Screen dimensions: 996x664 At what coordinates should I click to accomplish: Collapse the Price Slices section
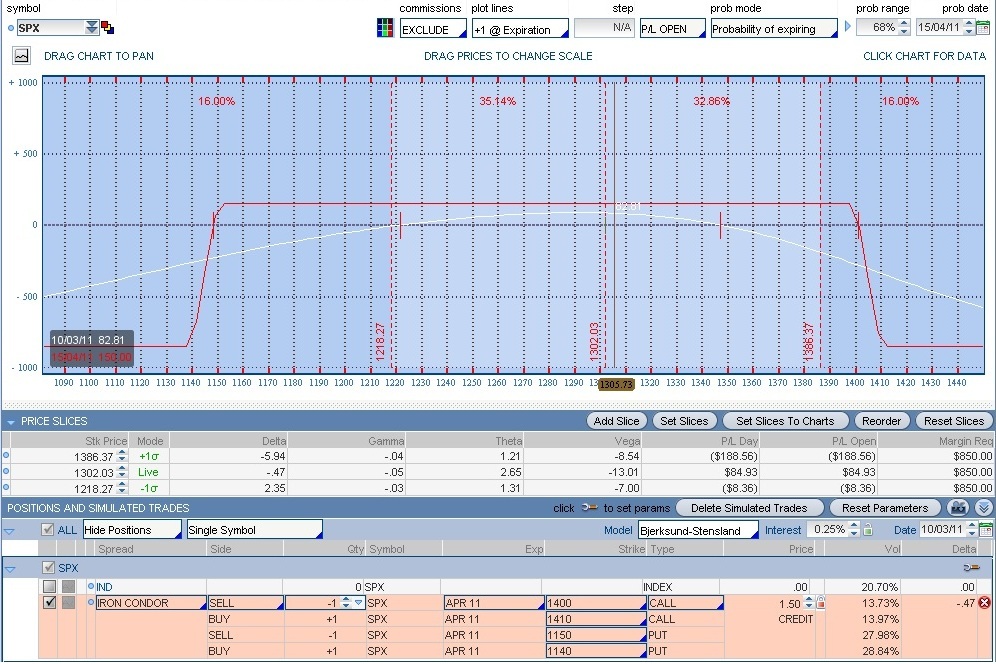coord(12,422)
